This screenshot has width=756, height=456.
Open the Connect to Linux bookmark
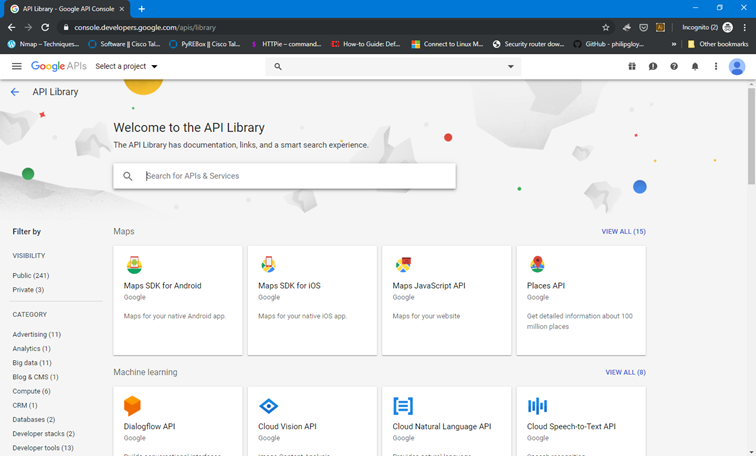pos(447,44)
